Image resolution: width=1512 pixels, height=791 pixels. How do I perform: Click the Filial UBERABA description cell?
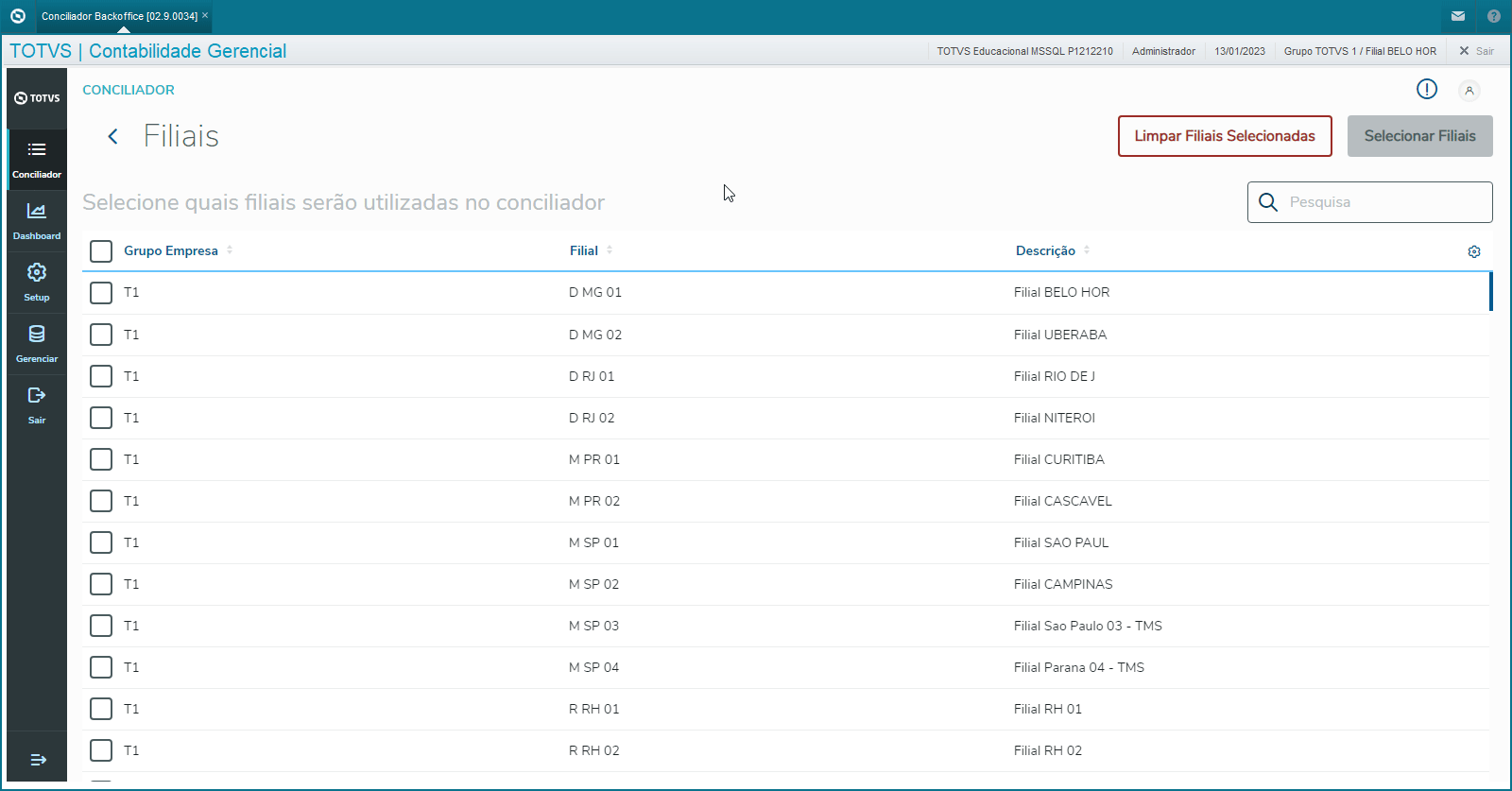click(1060, 335)
